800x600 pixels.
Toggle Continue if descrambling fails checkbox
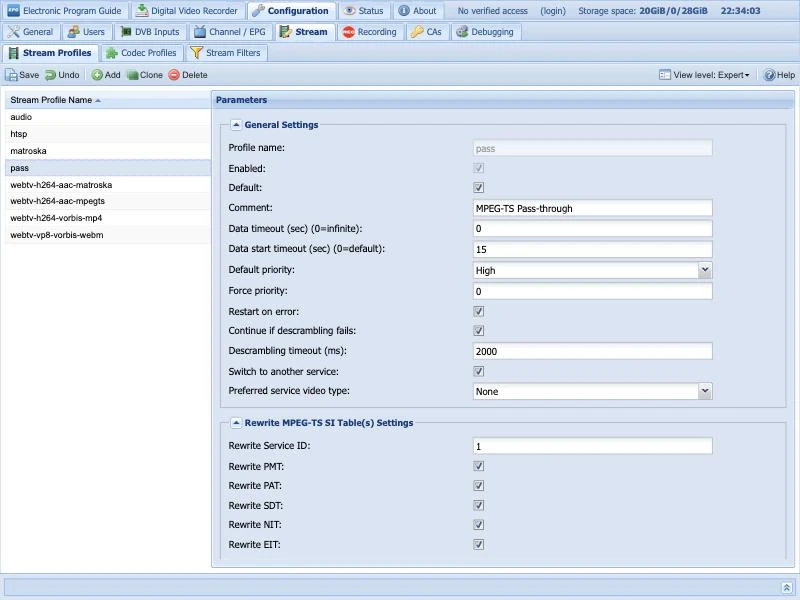click(479, 331)
